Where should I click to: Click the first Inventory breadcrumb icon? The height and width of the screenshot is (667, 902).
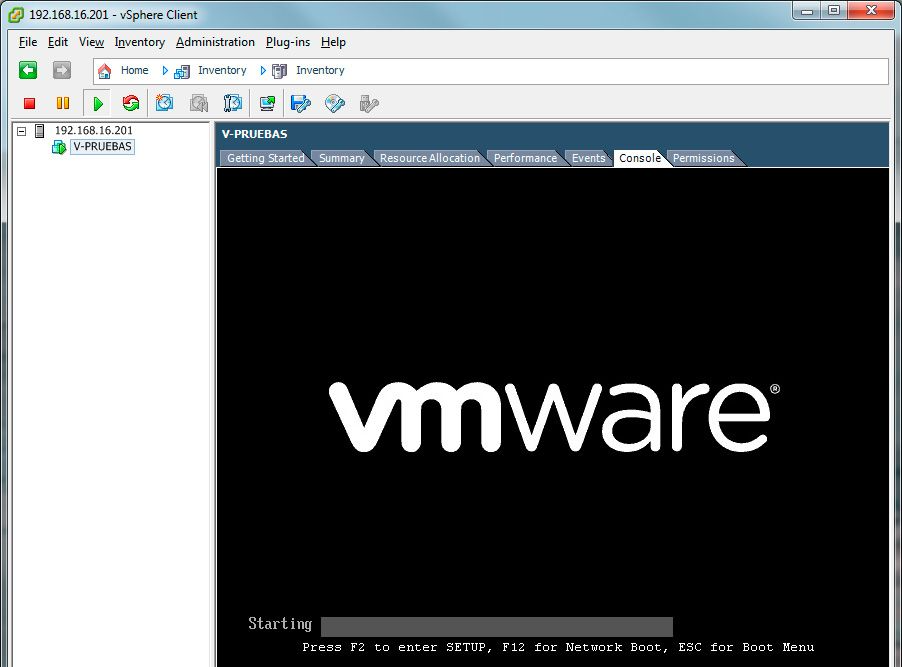pyautogui.click(x=182, y=71)
